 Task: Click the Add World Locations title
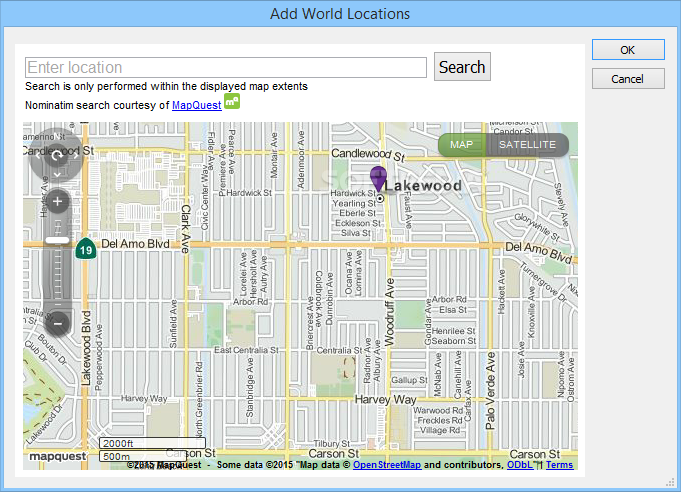click(340, 14)
